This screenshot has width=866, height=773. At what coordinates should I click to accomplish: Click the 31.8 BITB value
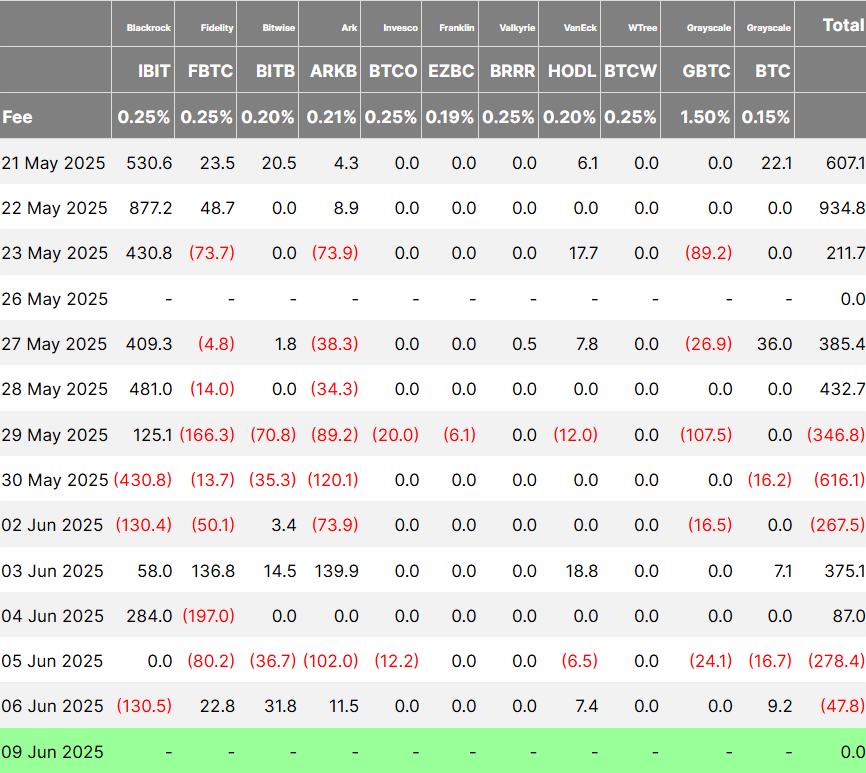(280, 706)
